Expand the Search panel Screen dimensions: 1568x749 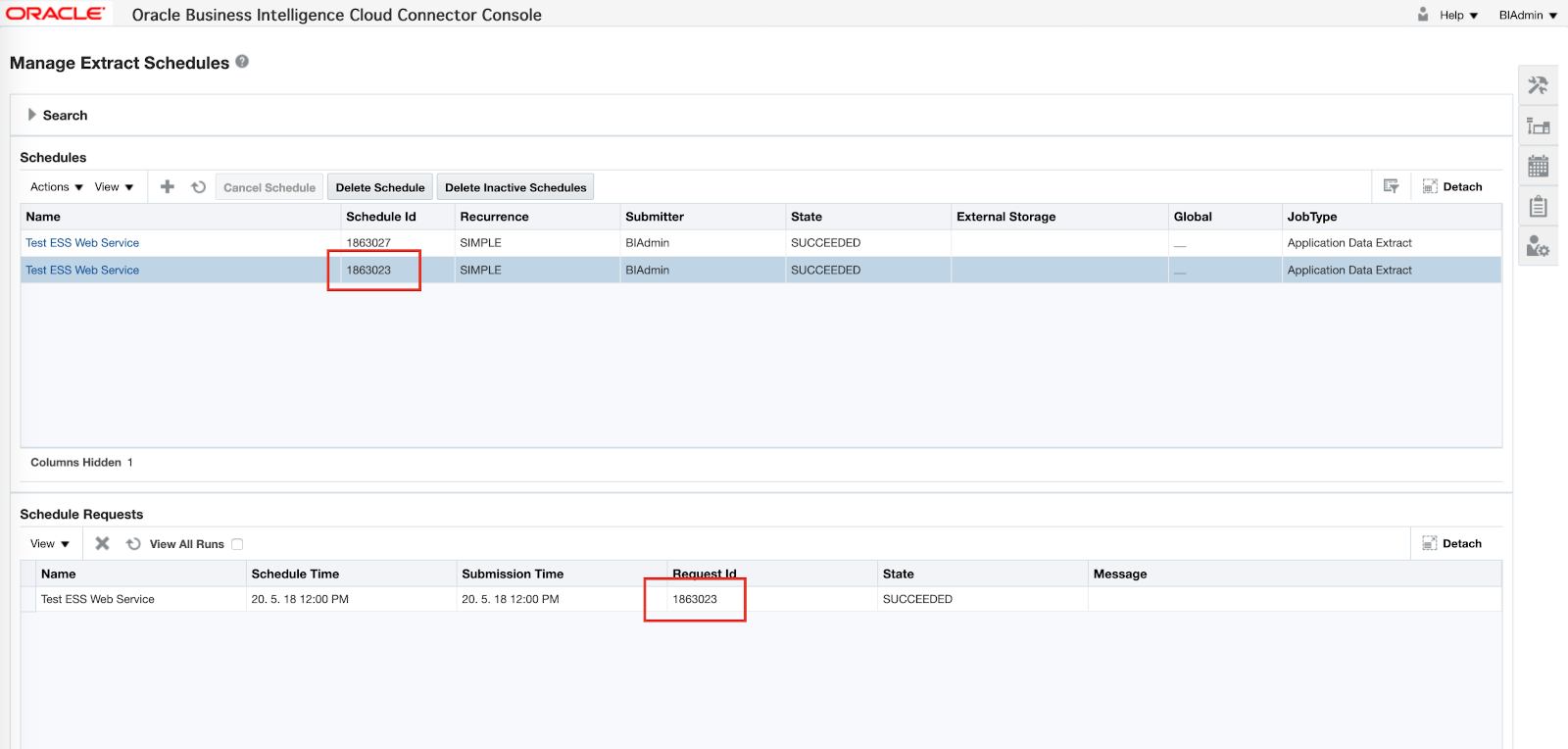32,115
